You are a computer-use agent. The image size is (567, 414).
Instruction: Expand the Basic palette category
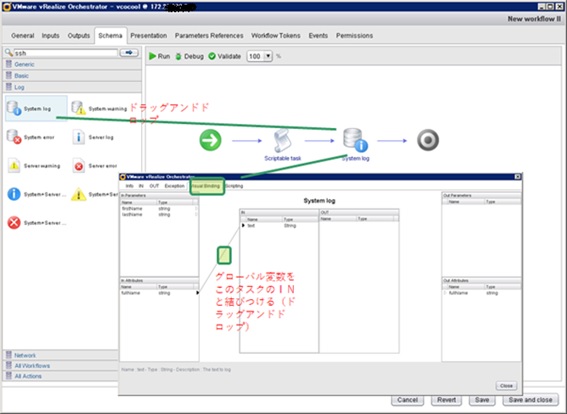(x=72, y=76)
